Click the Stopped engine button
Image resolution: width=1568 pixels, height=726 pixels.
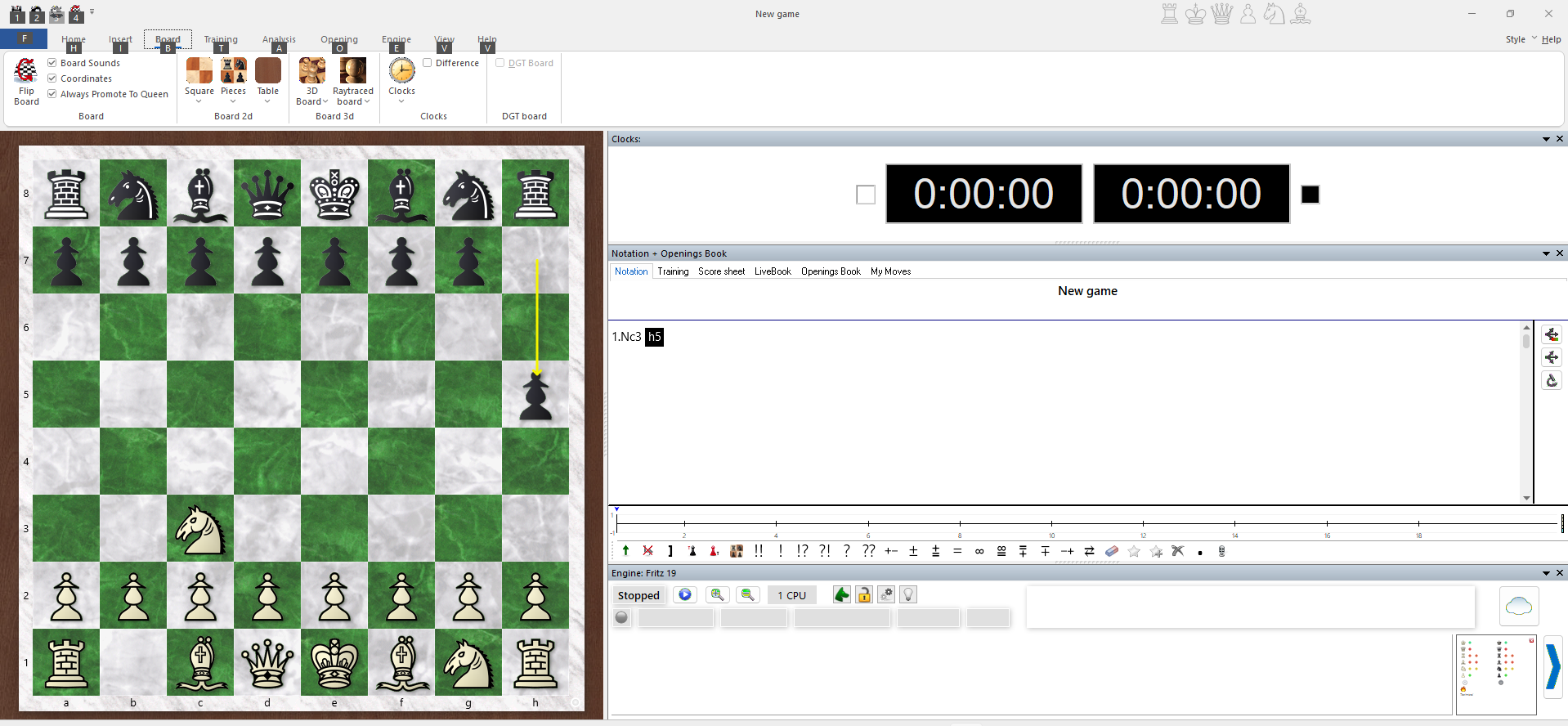pos(638,595)
